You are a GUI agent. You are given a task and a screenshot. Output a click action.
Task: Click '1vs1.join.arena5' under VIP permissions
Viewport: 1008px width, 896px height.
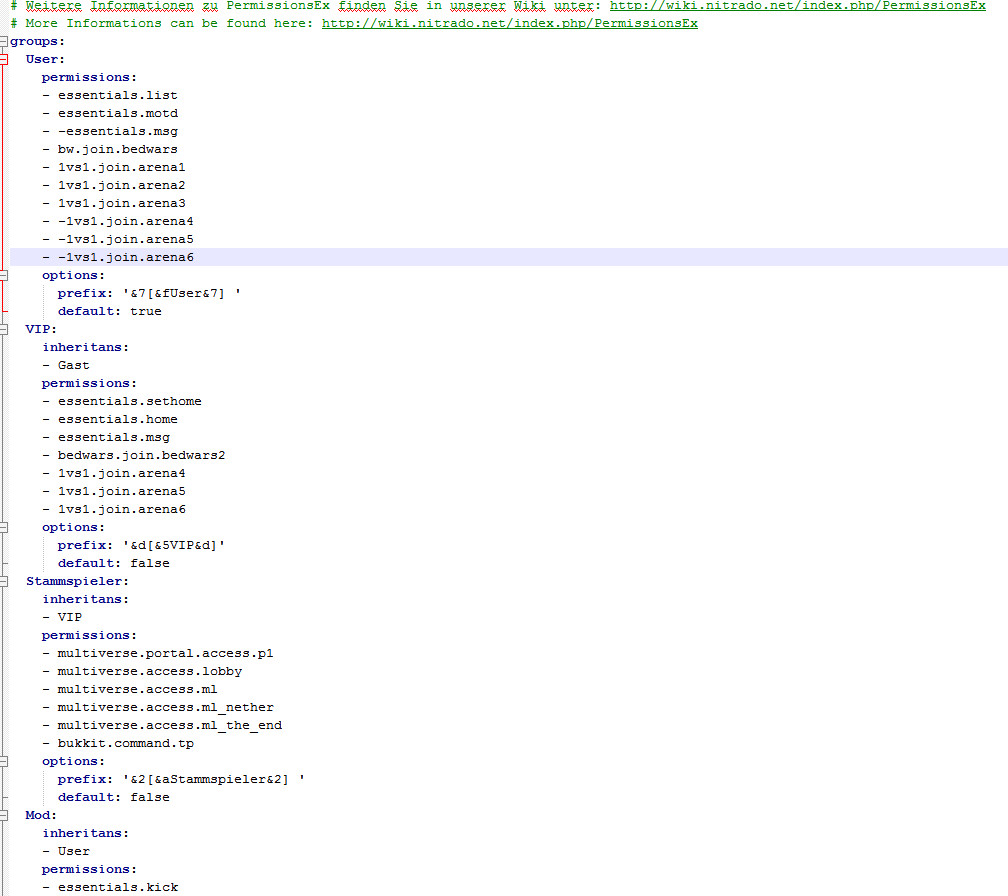pyautogui.click(x=122, y=491)
